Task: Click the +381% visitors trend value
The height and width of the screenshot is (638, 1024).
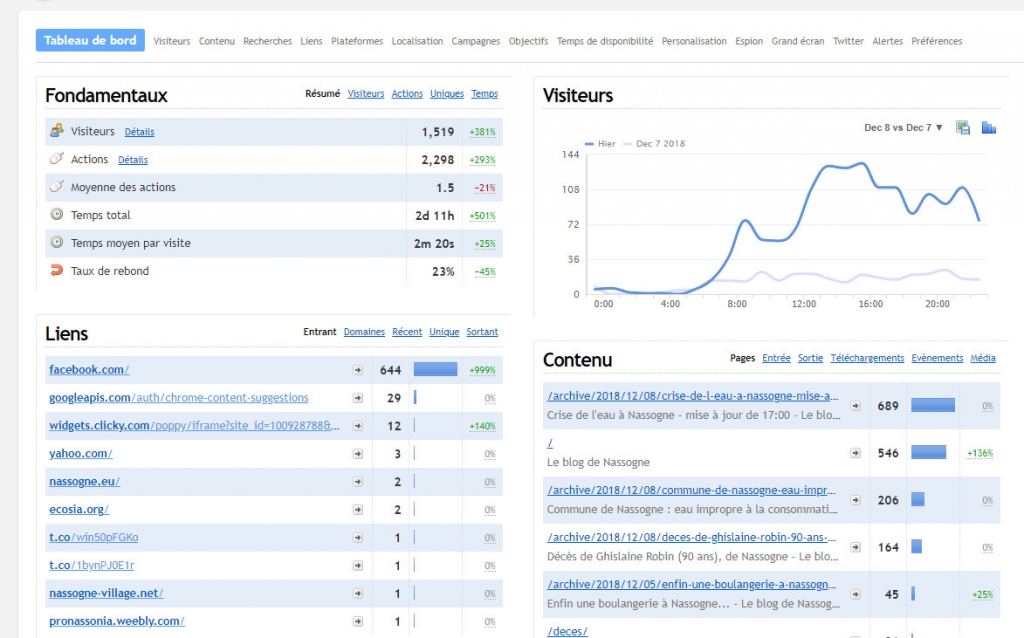Action: tap(482, 132)
